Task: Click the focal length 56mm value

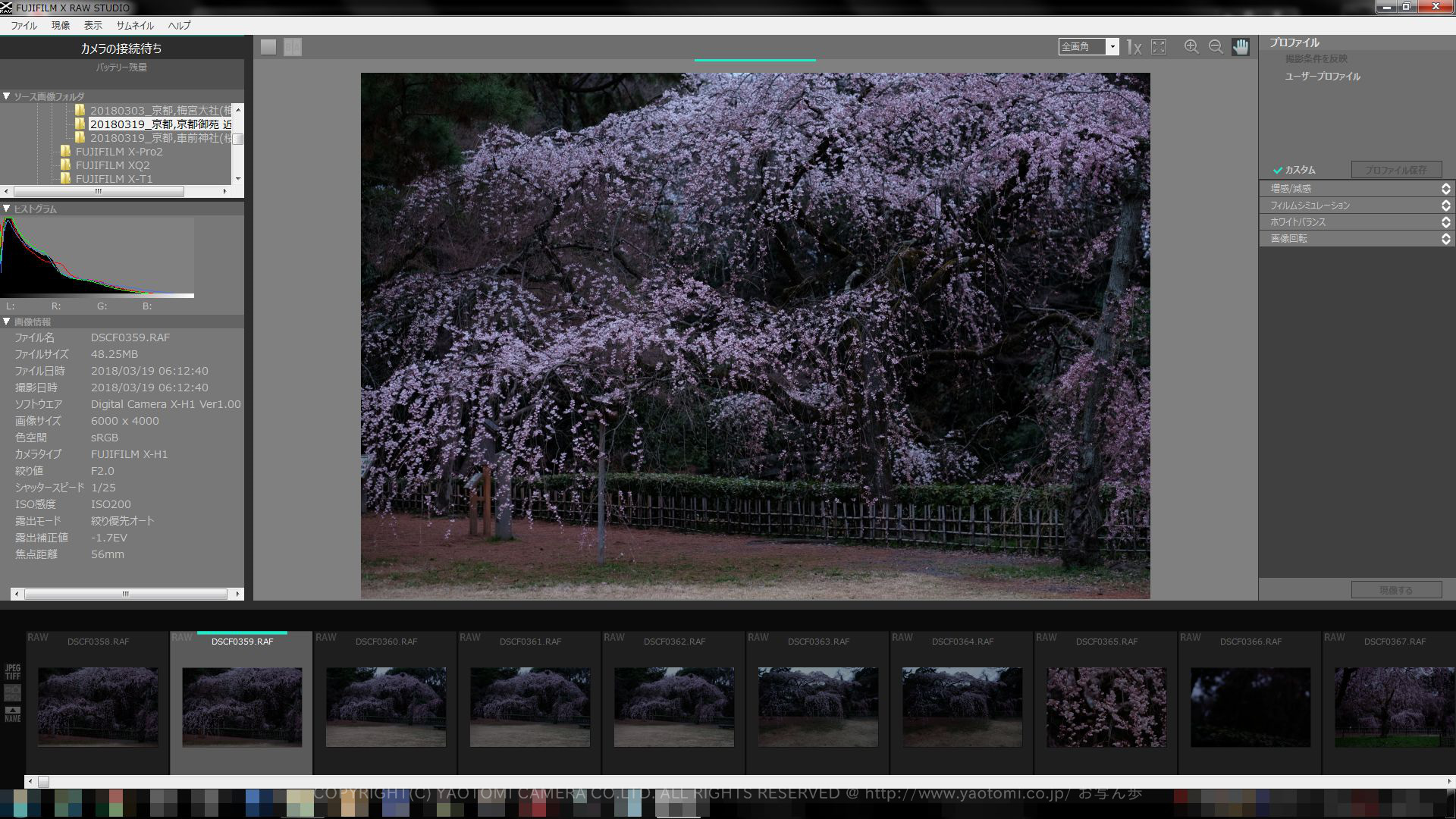Action: click(108, 554)
